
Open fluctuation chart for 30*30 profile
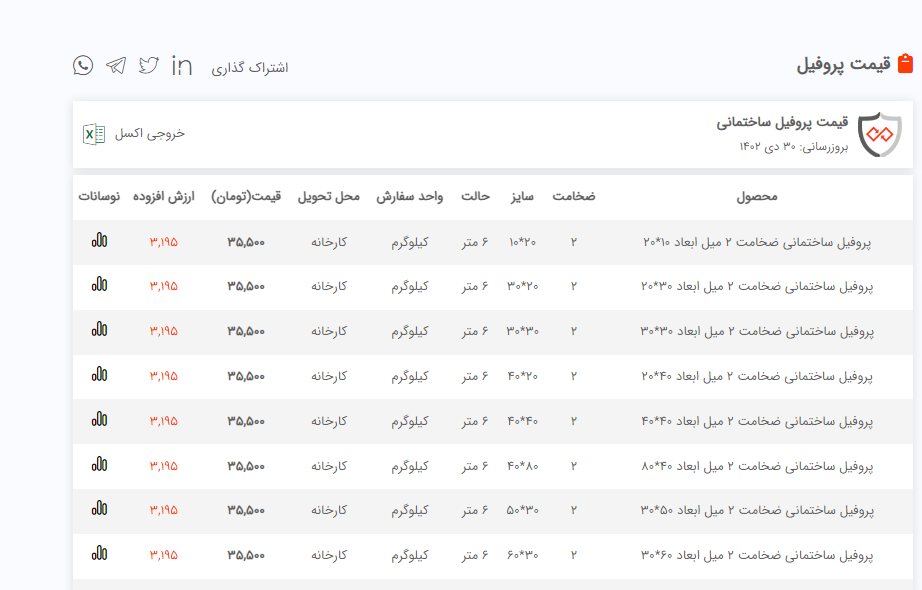tap(99, 330)
